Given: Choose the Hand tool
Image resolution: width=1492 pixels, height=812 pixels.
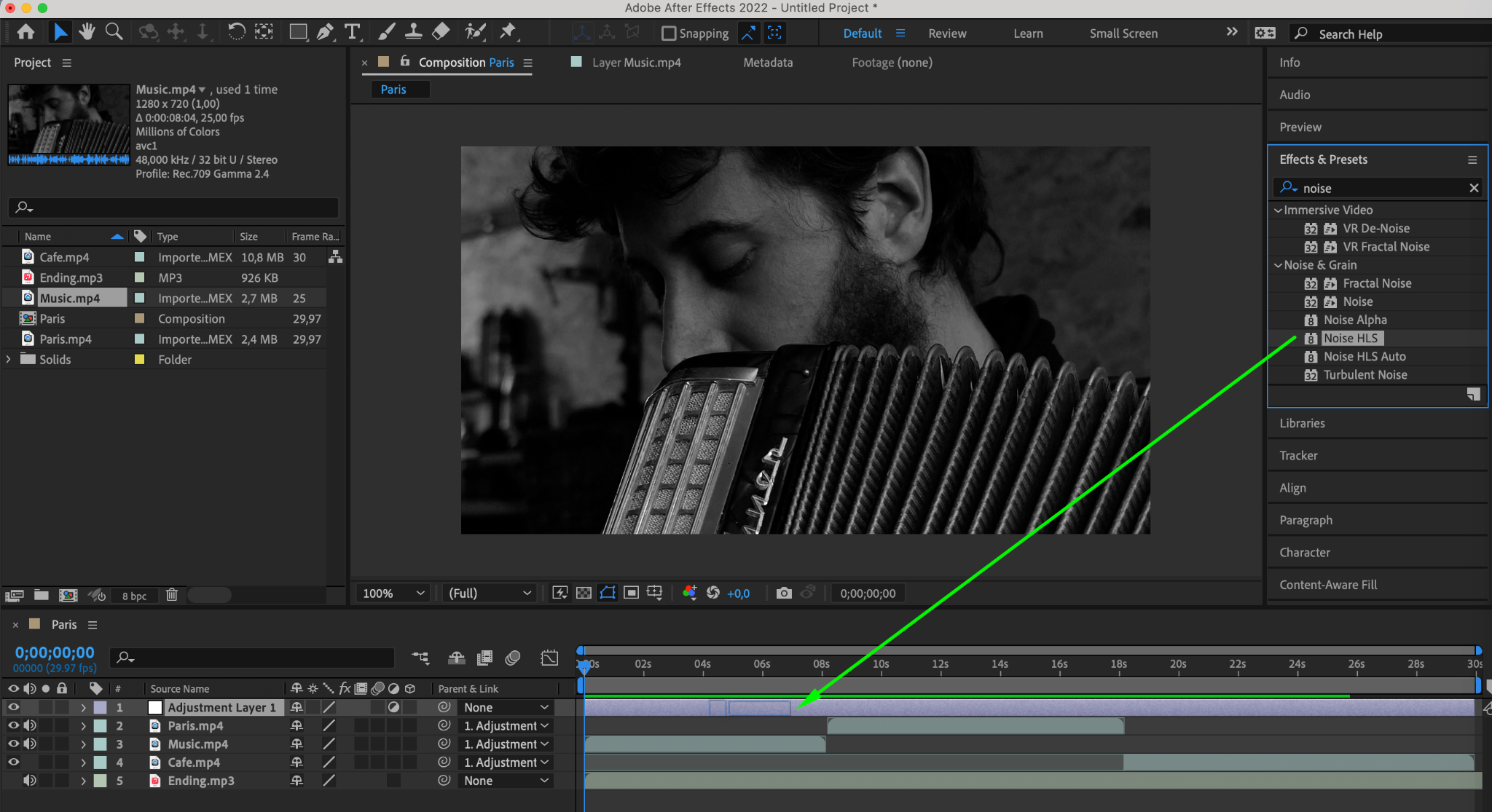Looking at the screenshot, I should [x=87, y=32].
